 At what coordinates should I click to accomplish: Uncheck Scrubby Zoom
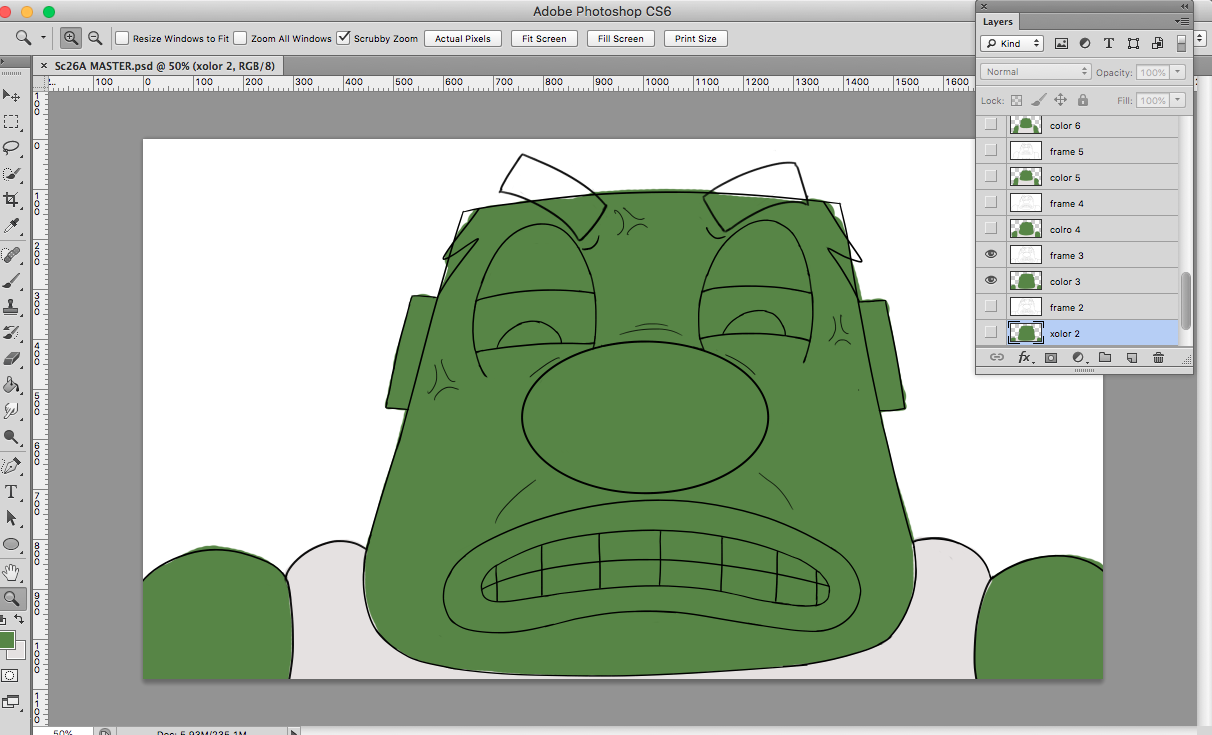coord(344,38)
